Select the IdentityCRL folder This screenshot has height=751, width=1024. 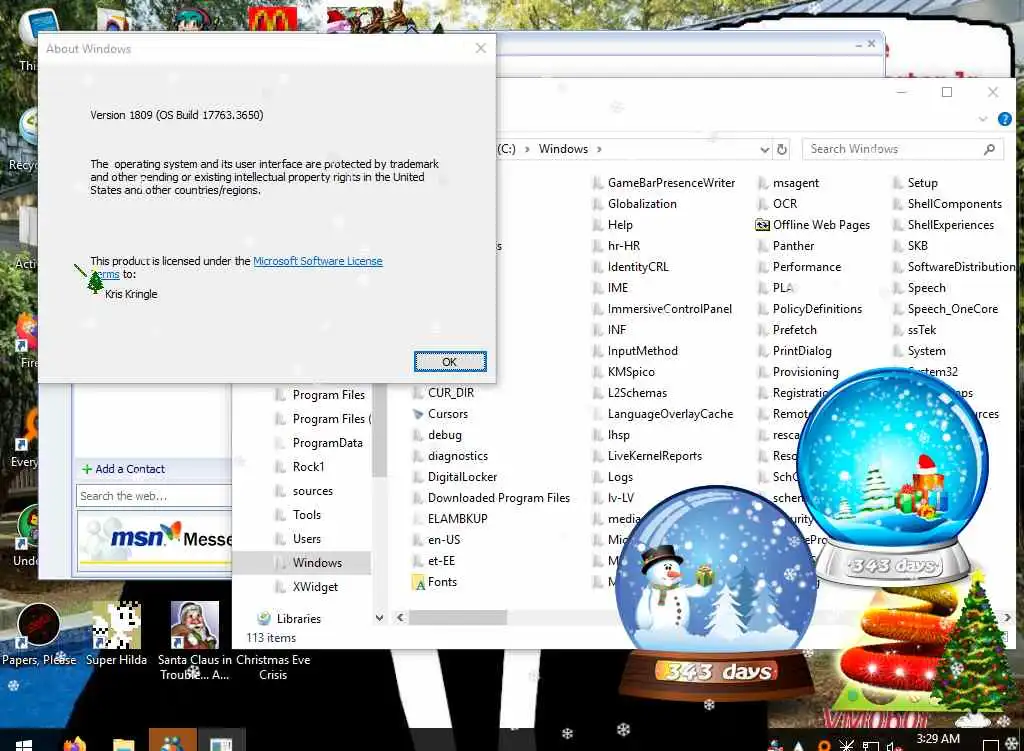pyautogui.click(x=631, y=266)
